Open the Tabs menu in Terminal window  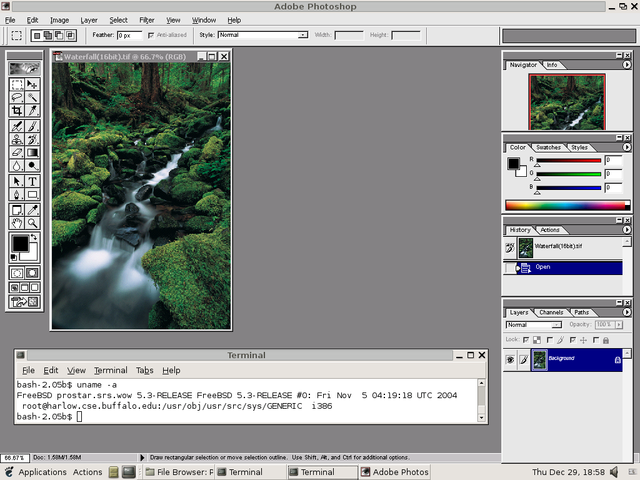click(144, 370)
